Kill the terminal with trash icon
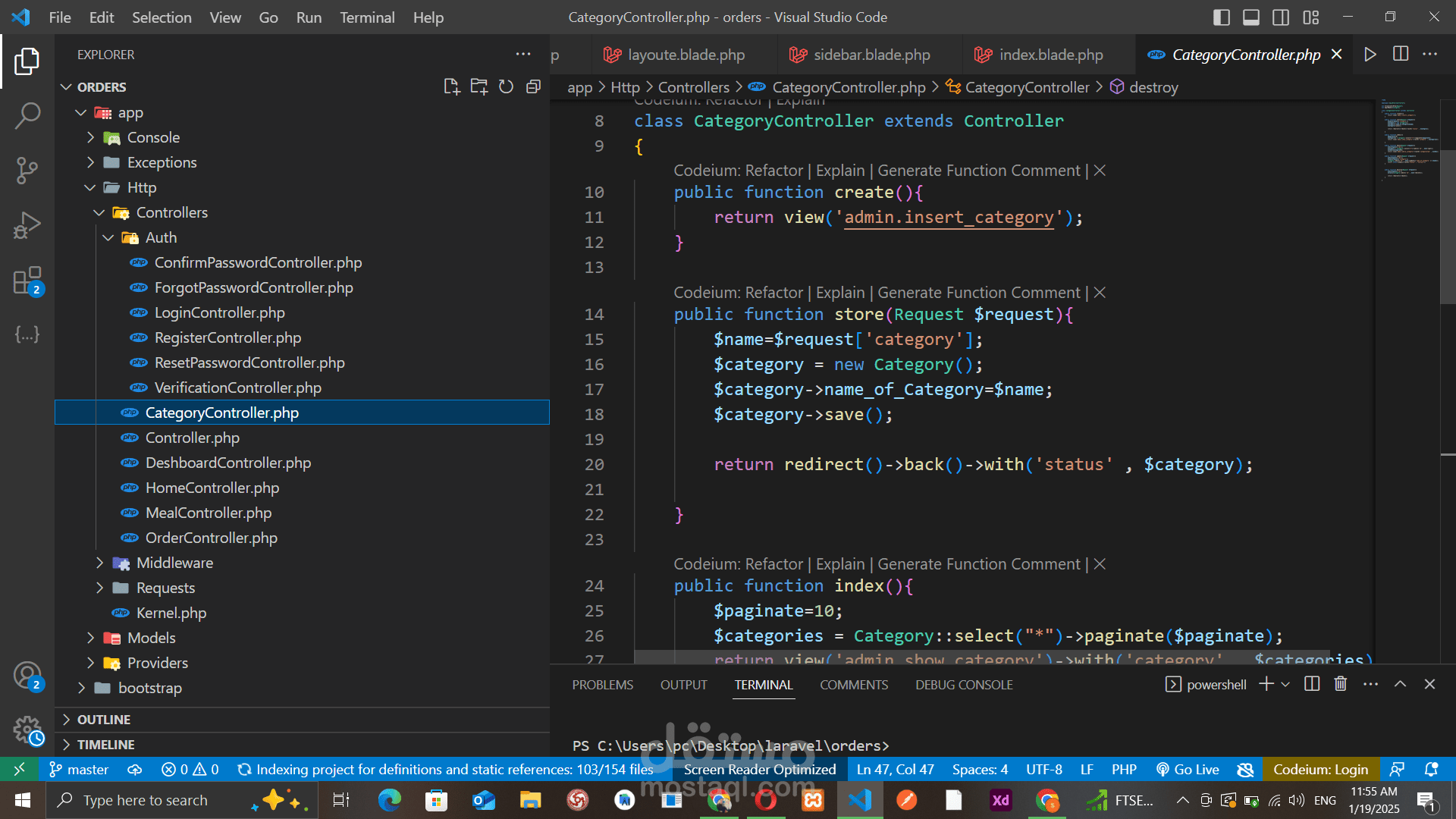1456x819 pixels. click(1341, 684)
